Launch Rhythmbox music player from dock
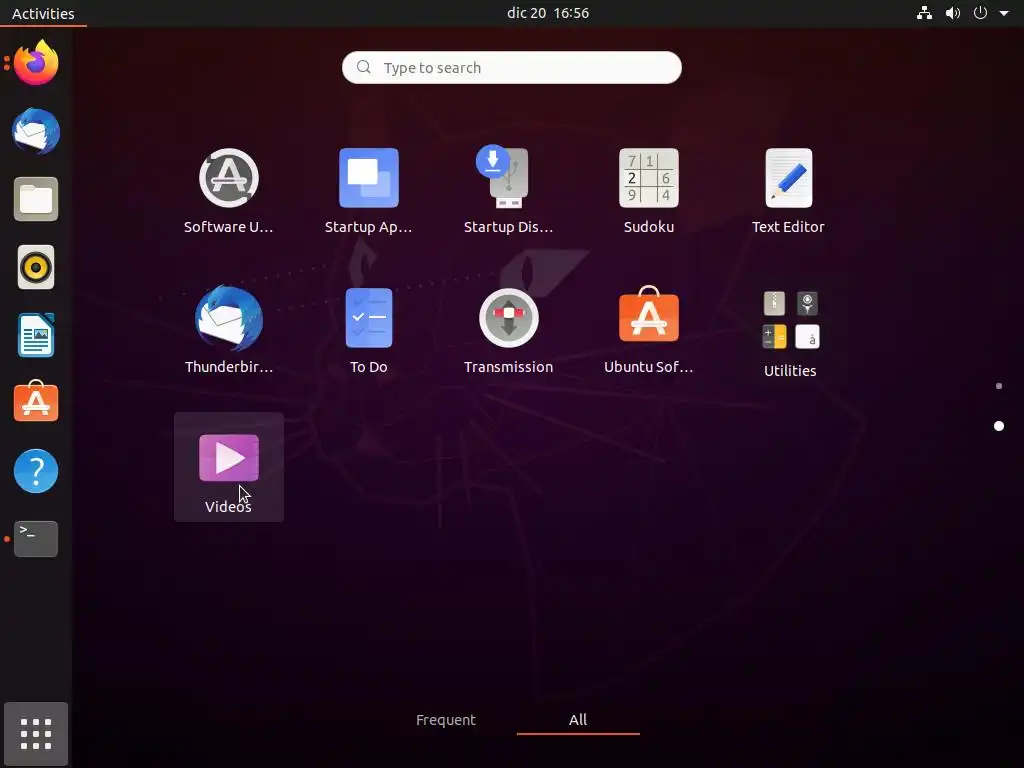Image resolution: width=1024 pixels, height=768 pixels. point(36,267)
